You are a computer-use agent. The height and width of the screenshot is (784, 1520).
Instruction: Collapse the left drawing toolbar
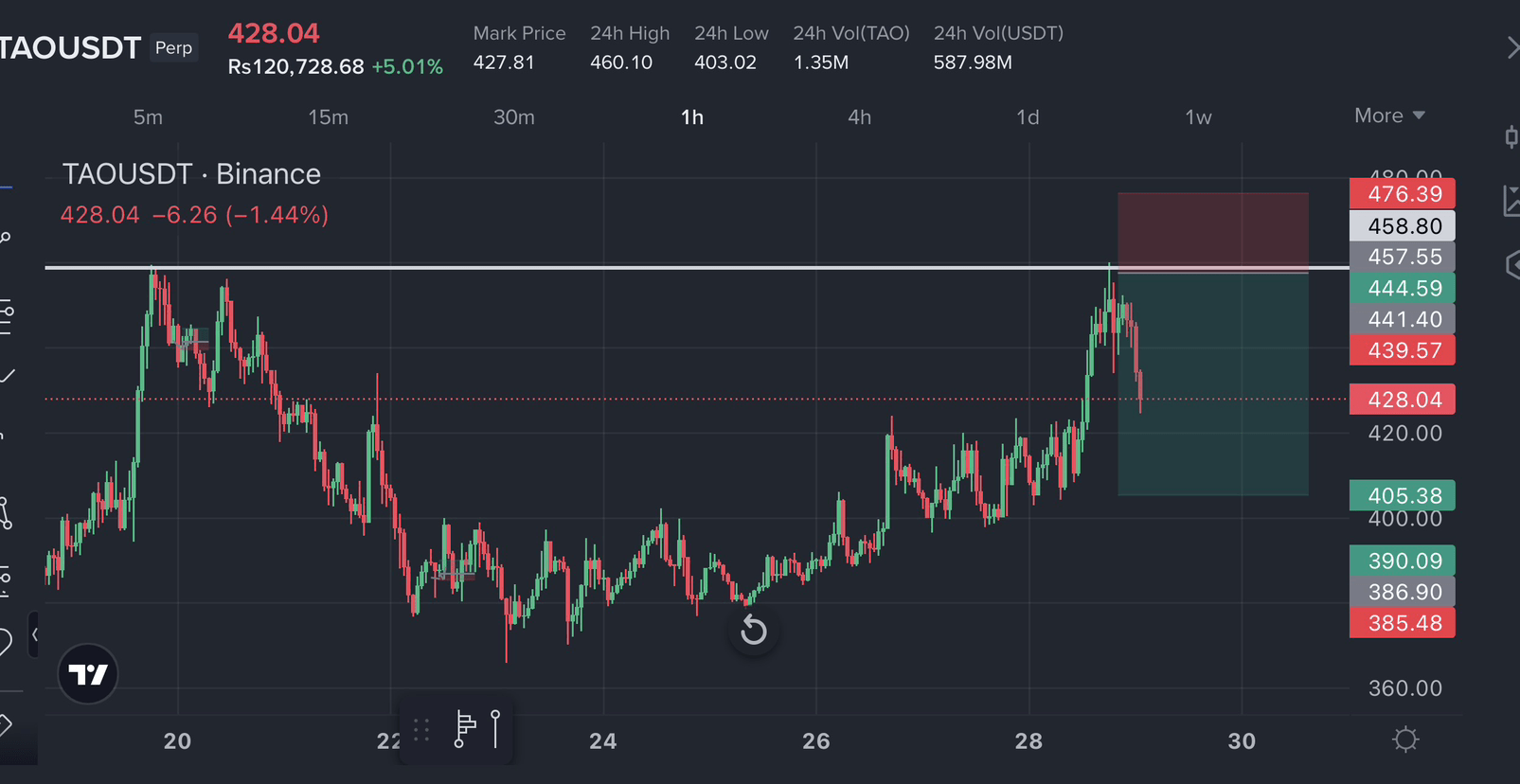(35, 634)
